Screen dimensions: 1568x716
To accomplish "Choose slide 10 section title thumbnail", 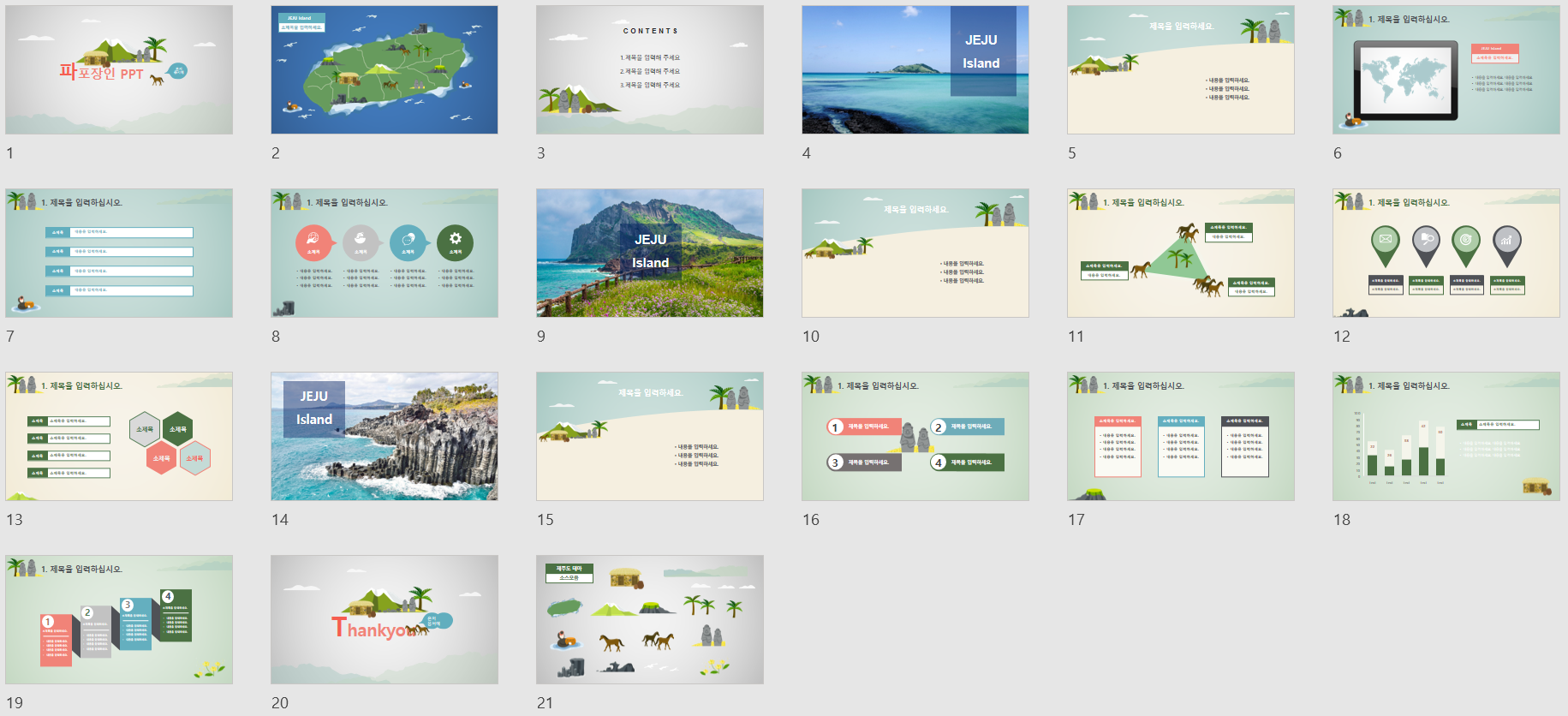I will 915,253.
